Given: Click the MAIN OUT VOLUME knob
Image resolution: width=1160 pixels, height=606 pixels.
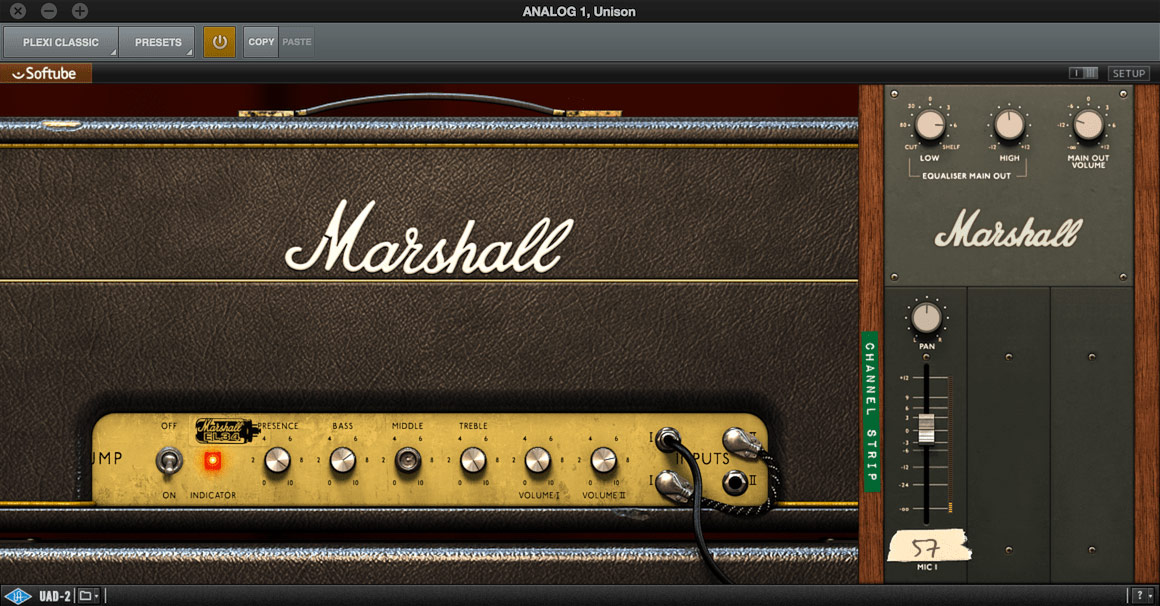Looking at the screenshot, I should point(1088,125).
